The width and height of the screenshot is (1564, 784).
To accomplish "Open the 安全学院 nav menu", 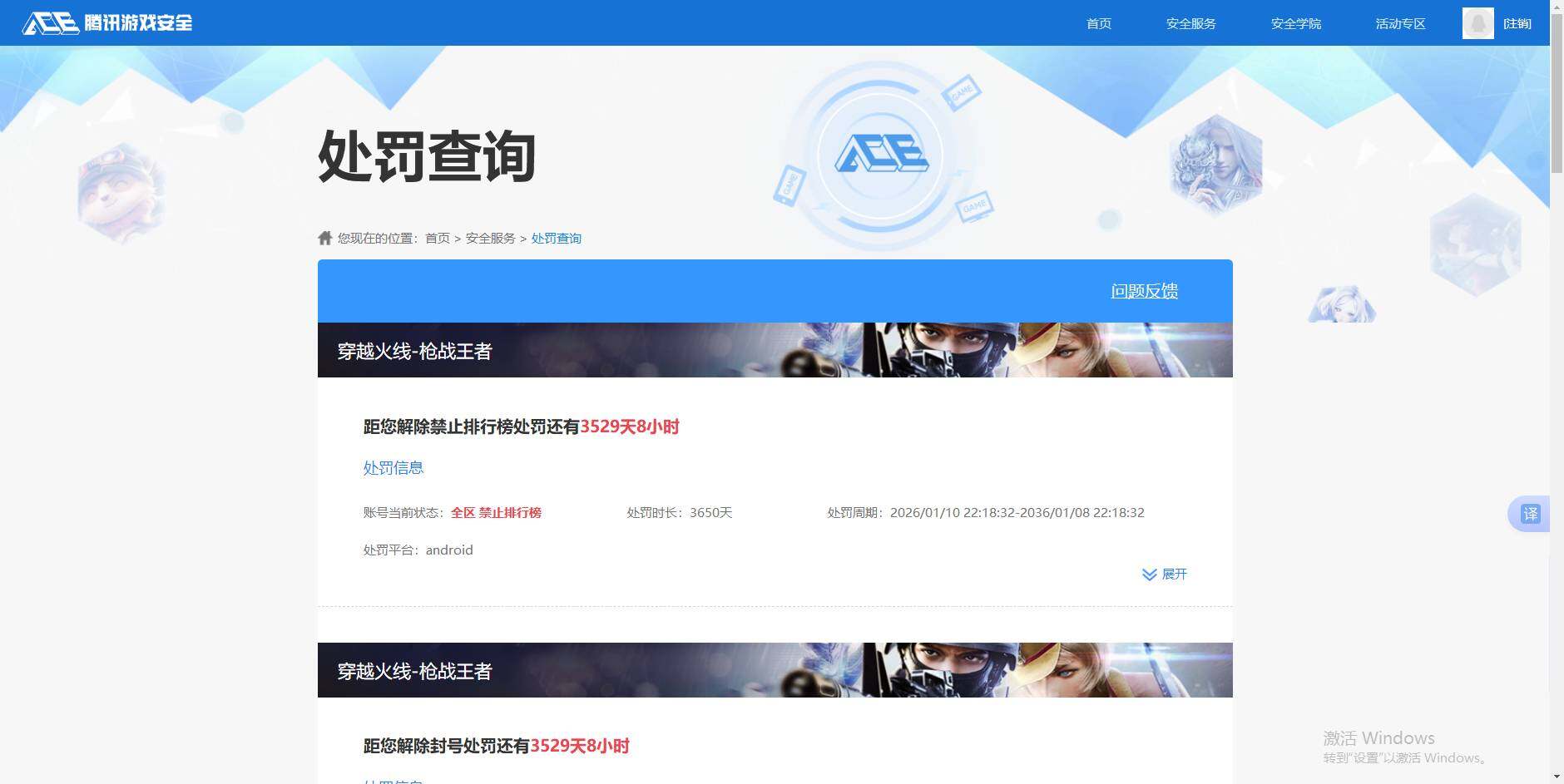I will coord(1296,23).
